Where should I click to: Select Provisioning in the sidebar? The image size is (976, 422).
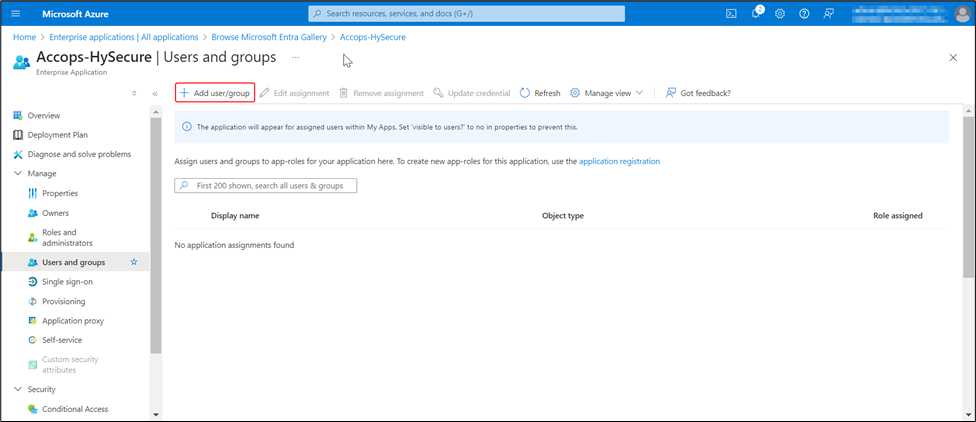(x=63, y=301)
